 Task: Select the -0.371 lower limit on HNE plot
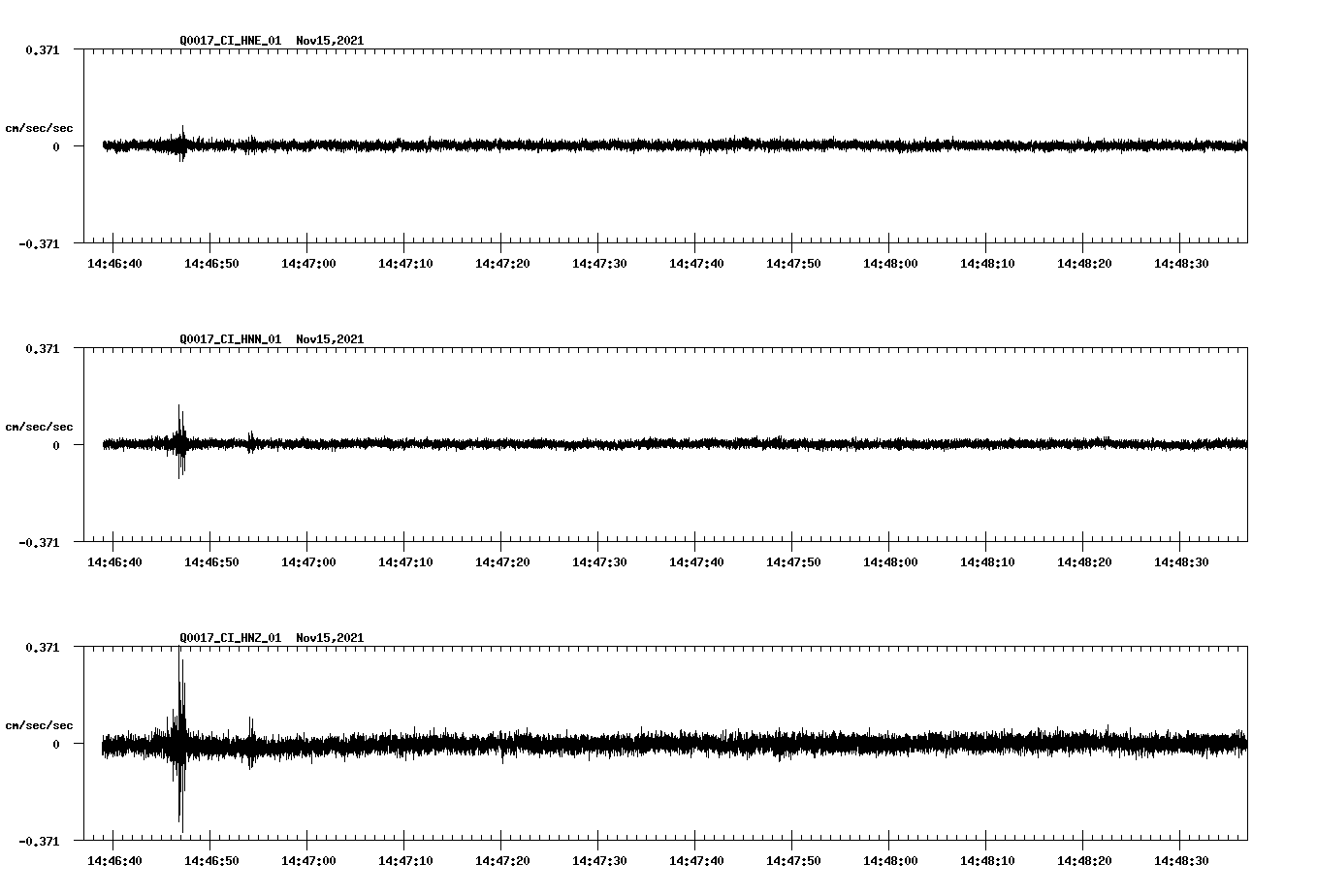[39, 244]
